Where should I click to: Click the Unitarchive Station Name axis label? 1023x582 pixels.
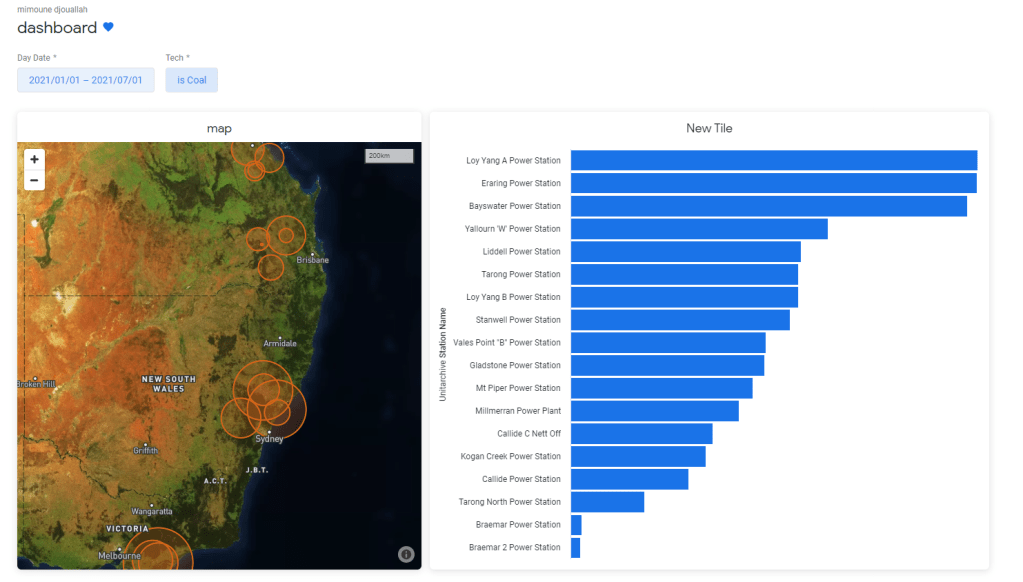pyautogui.click(x=443, y=354)
